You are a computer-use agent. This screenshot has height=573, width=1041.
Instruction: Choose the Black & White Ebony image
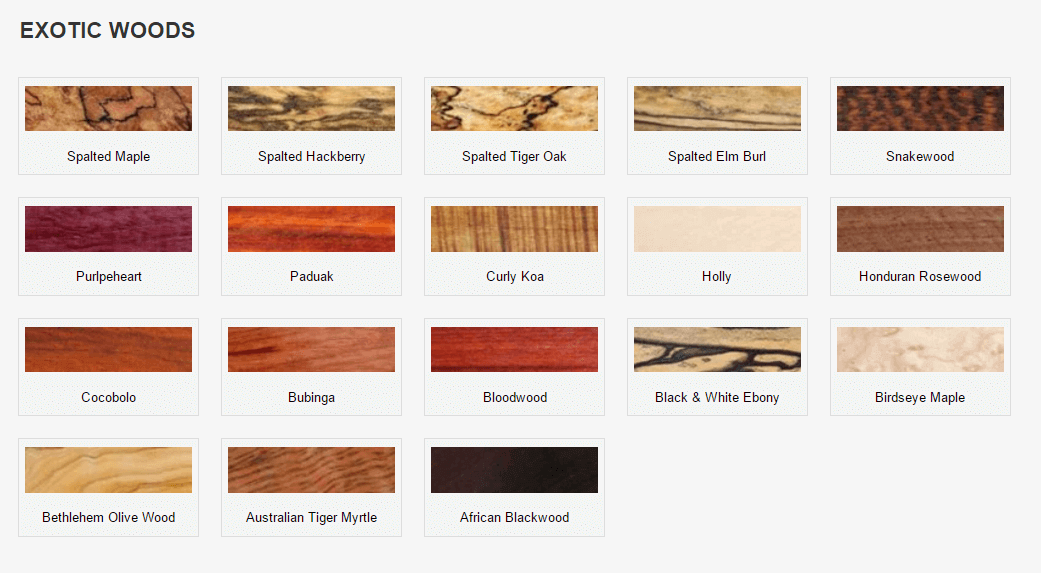(717, 349)
